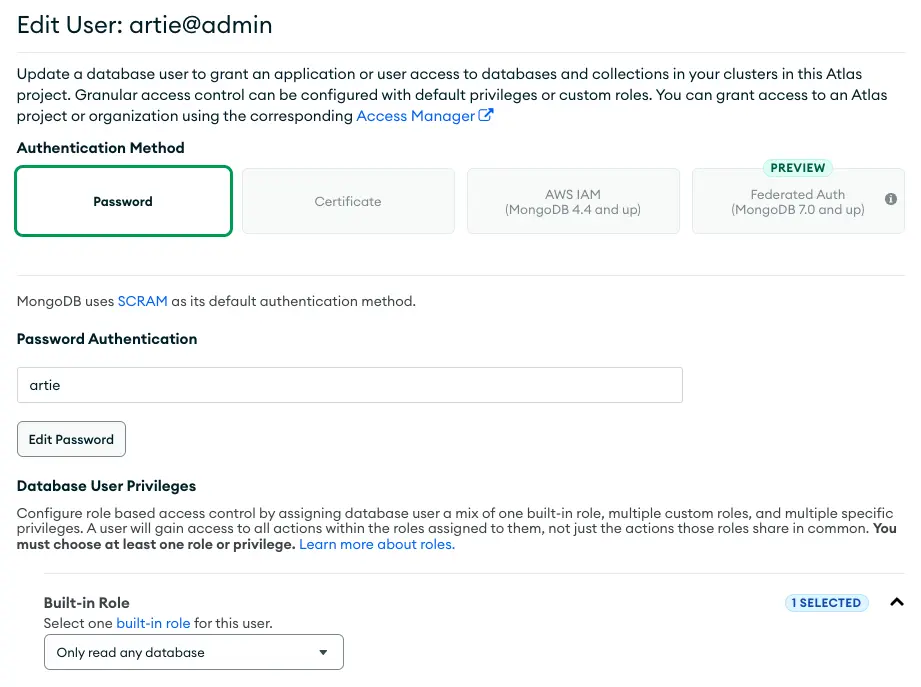Toggle the "1 SELECTED" badge
Screen dimensions: 921x687
pyautogui.click(x=826, y=602)
